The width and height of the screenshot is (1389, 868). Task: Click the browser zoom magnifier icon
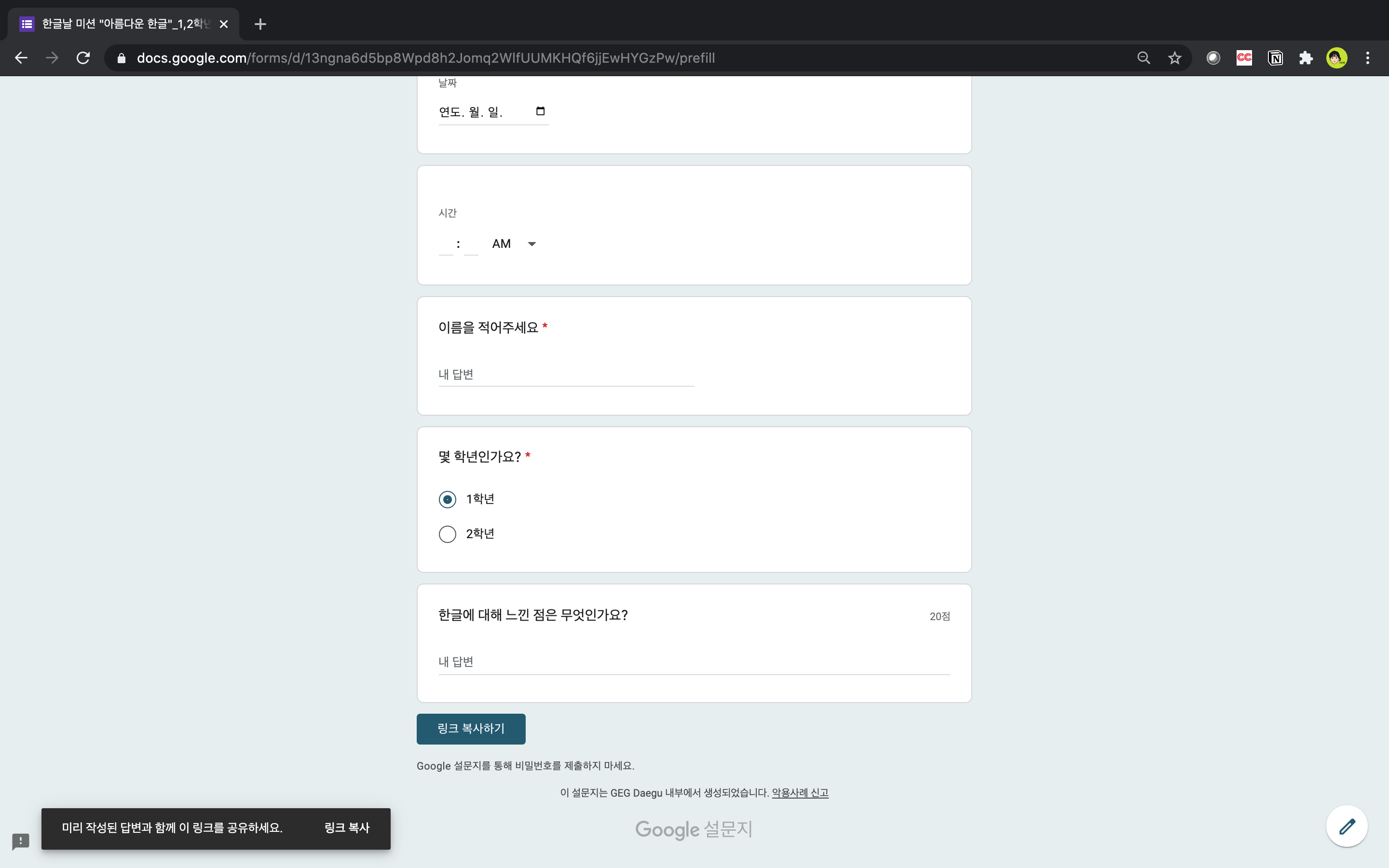pos(1144,58)
